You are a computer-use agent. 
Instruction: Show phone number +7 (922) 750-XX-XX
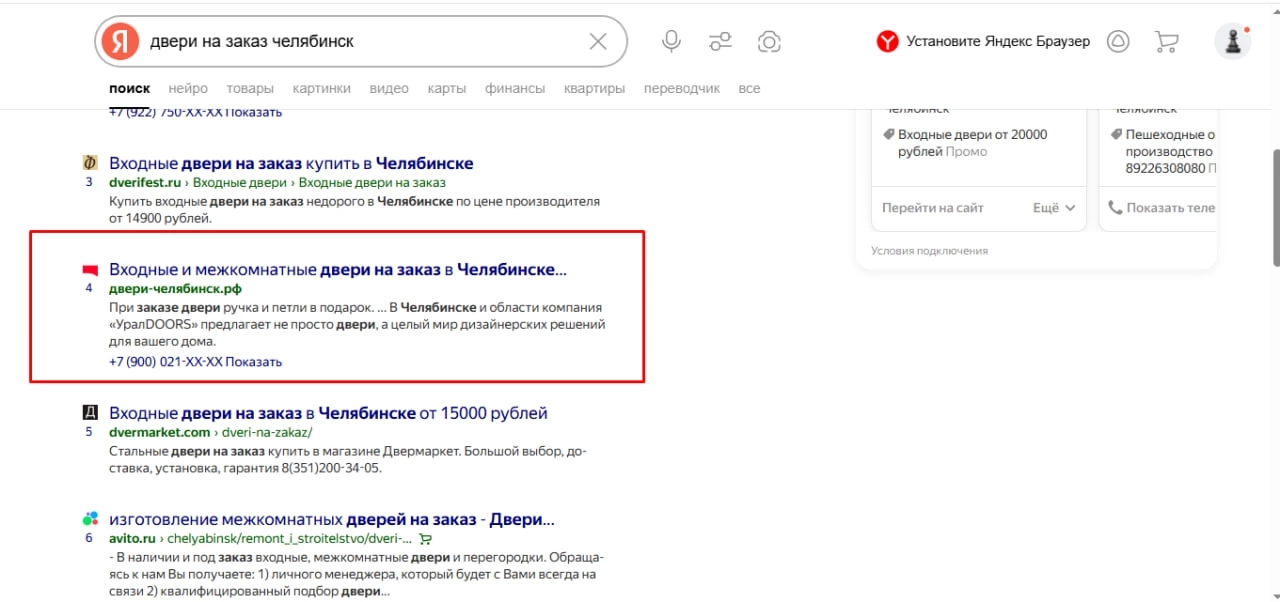(x=196, y=112)
